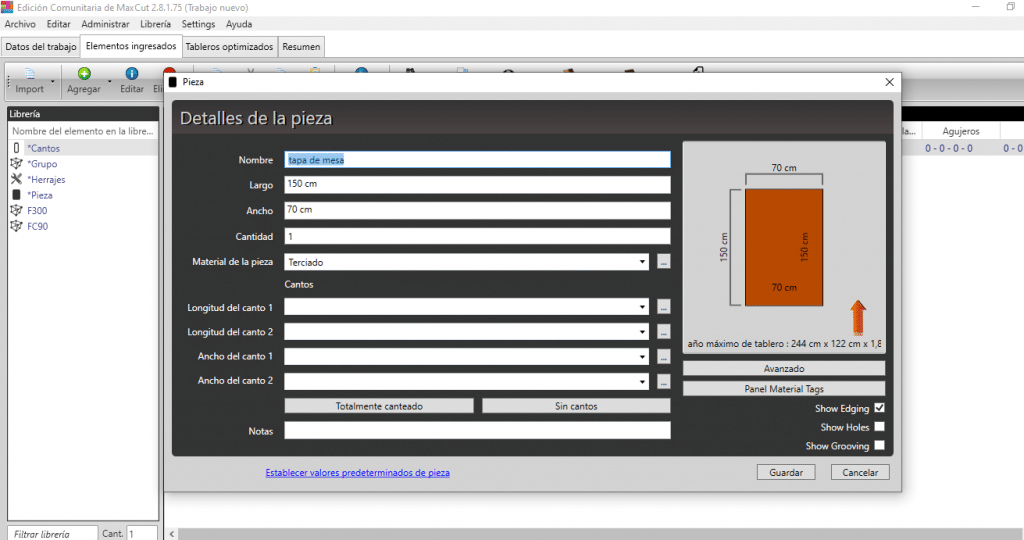
Task: Click the Guardar button
Action: coord(786,472)
